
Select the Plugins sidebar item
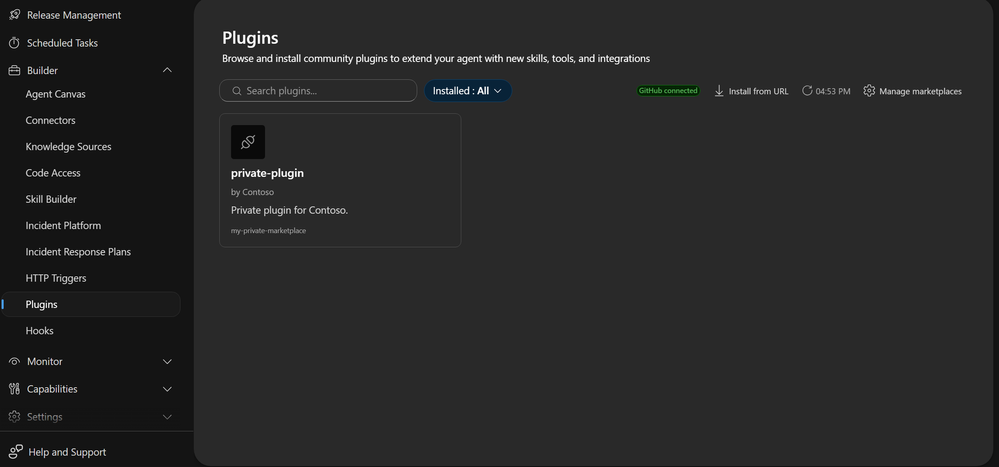[91, 305]
